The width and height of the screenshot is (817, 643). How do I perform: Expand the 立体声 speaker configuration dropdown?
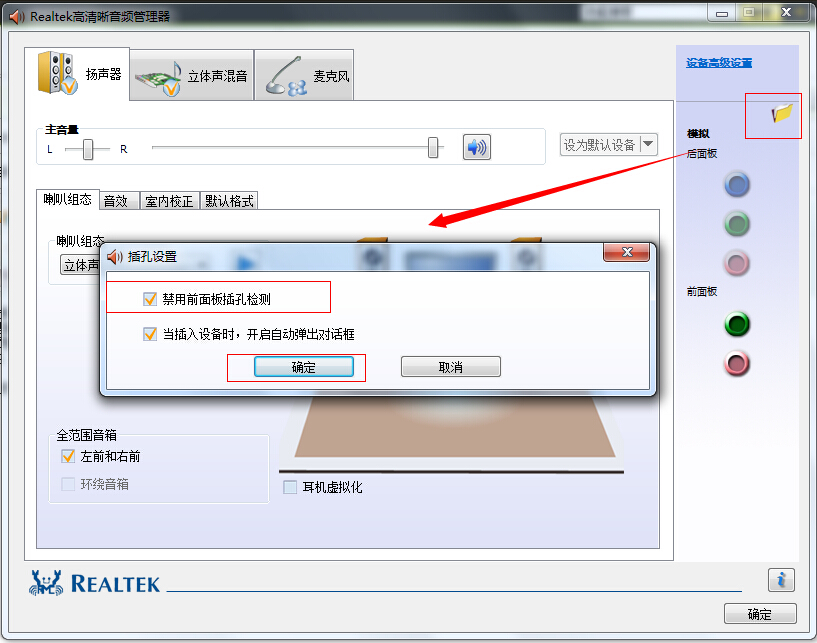point(81,265)
